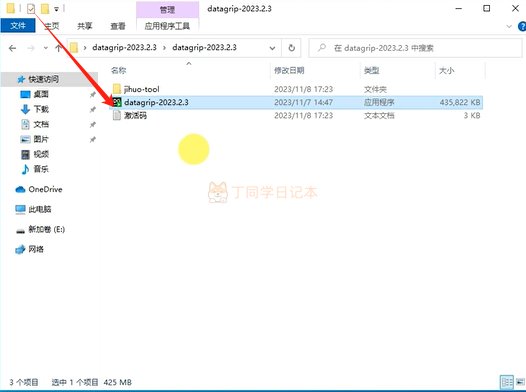
Task: Switch to details view in status bar
Action: [x=507, y=382]
